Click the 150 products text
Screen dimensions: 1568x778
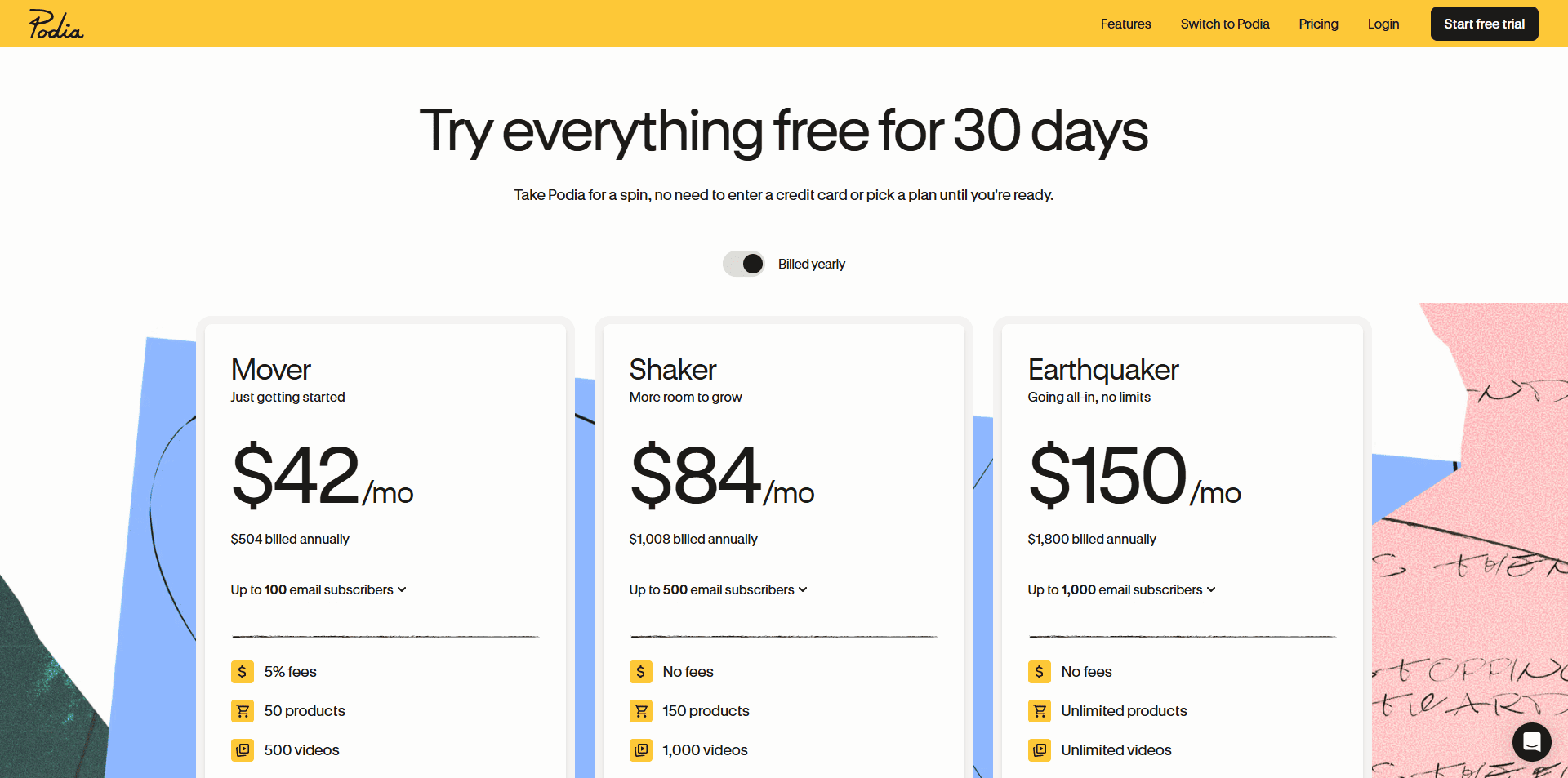tap(706, 711)
